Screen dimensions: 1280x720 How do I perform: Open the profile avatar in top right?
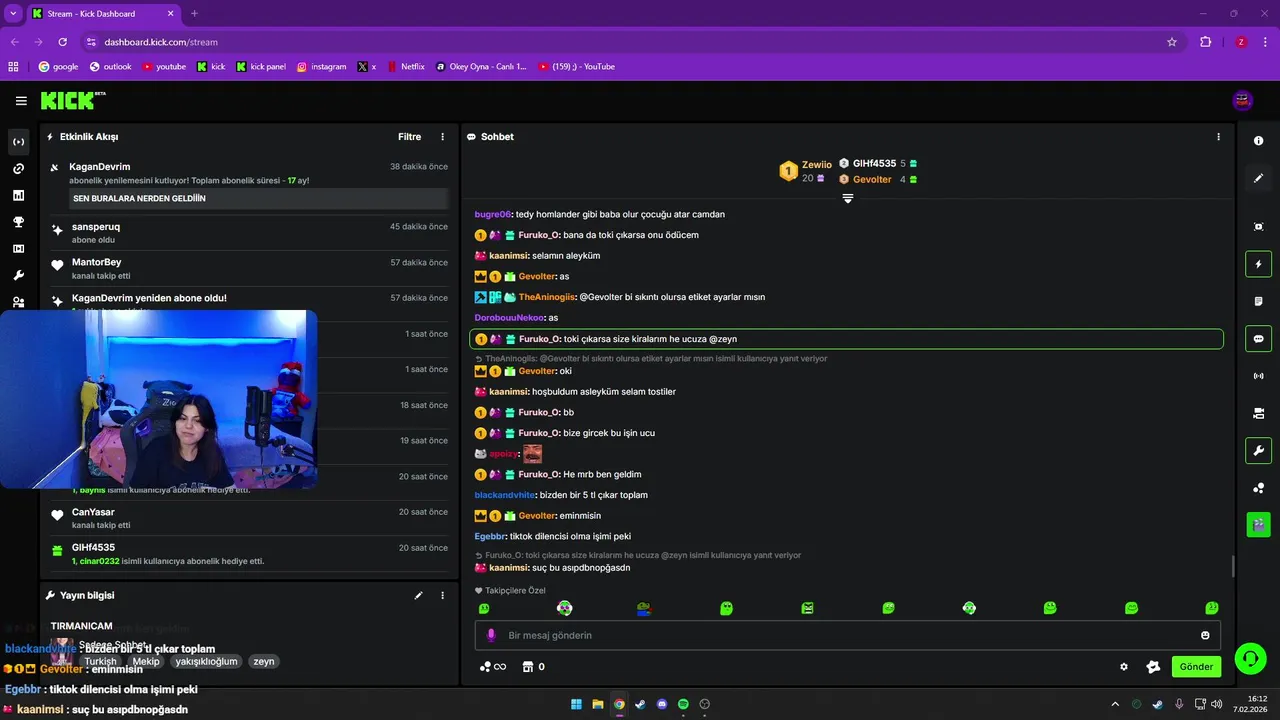[1243, 100]
